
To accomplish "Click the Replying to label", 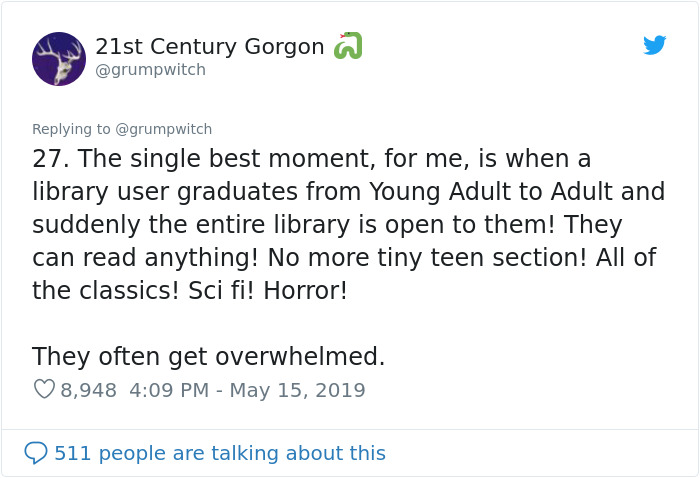I will click(x=71, y=129).
